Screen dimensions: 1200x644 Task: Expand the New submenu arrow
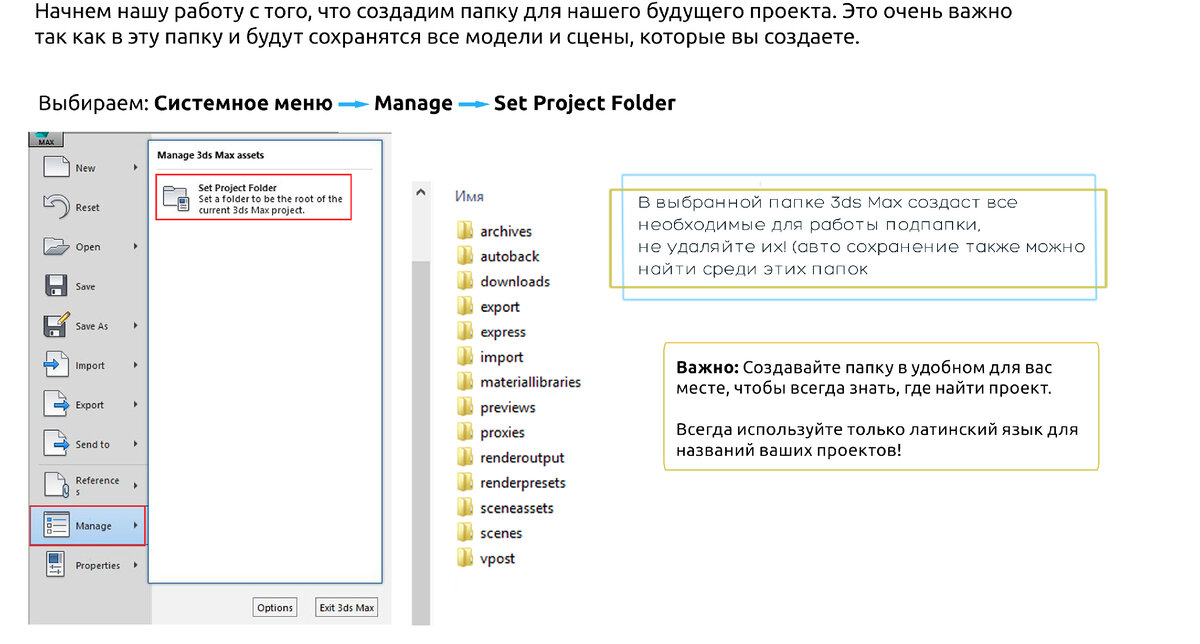pyautogui.click(x=135, y=168)
